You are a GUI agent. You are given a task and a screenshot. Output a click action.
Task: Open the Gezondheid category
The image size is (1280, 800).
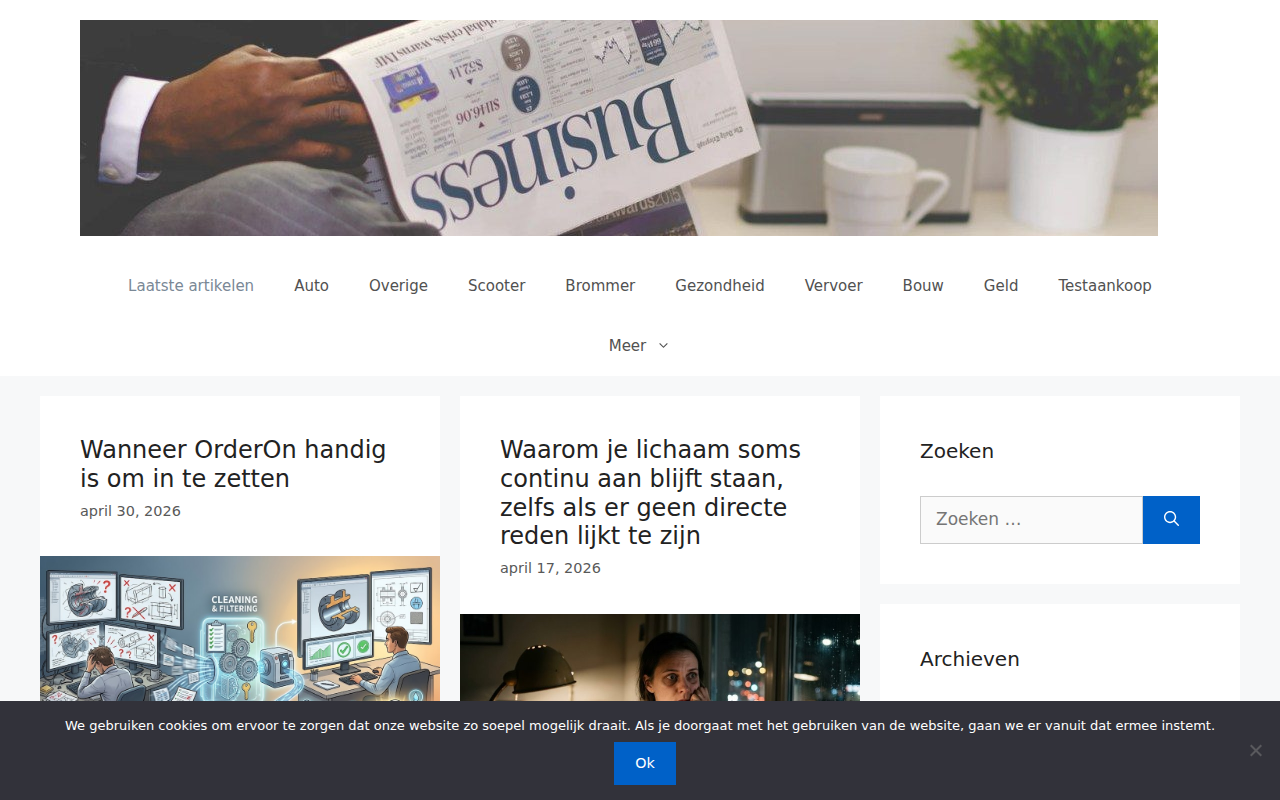coord(720,286)
